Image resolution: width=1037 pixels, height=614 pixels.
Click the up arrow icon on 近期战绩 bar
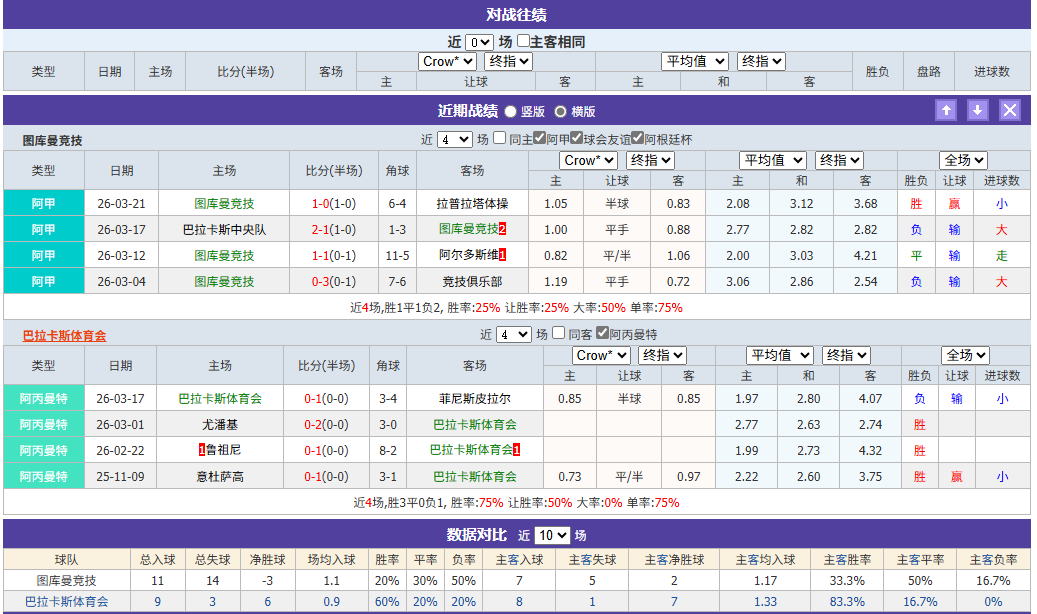(x=945, y=109)
